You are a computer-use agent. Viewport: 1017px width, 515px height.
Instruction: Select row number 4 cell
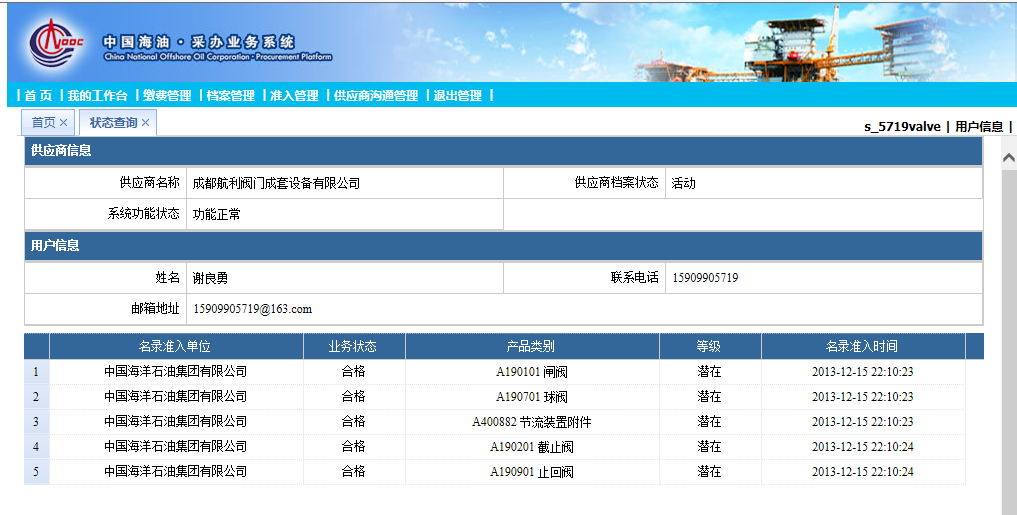coord(36,446)
